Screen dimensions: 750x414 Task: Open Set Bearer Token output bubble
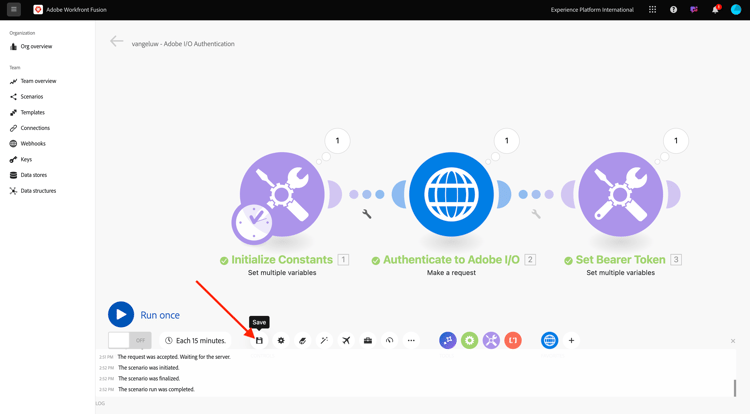pyautogui.click(x=676, y=141)
